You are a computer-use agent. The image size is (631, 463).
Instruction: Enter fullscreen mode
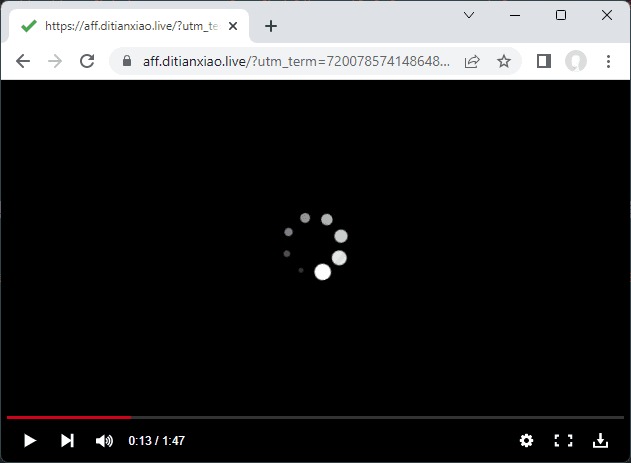point(563,440)
